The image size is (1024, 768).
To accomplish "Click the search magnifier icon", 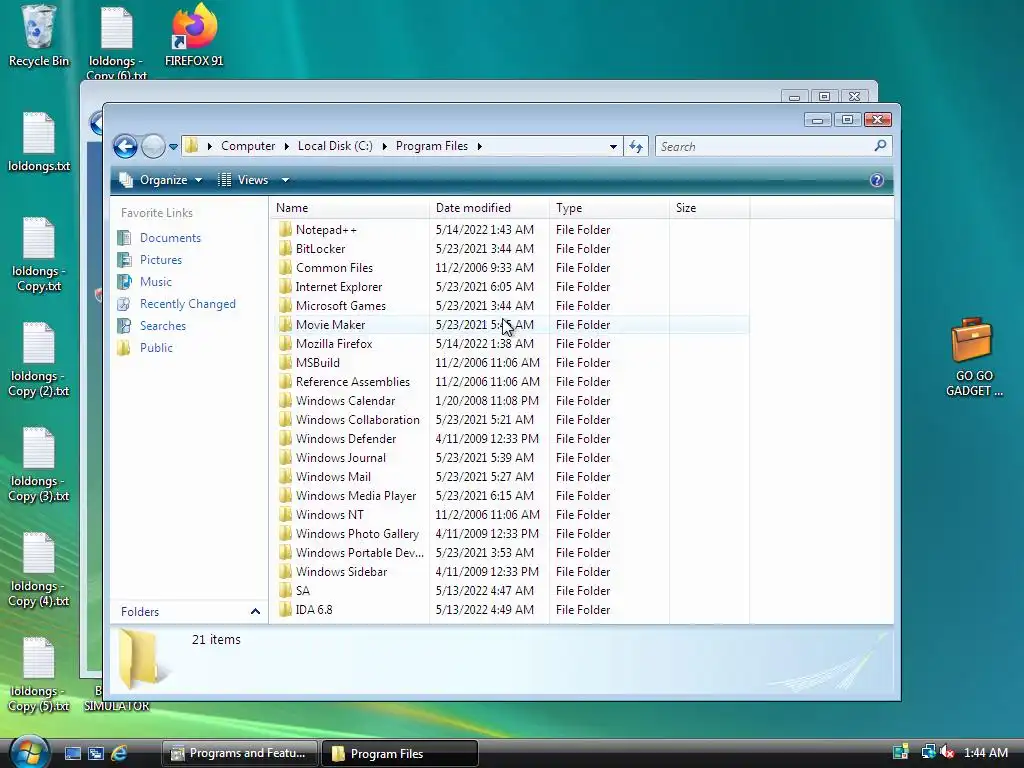I will (x=880, y=146).
